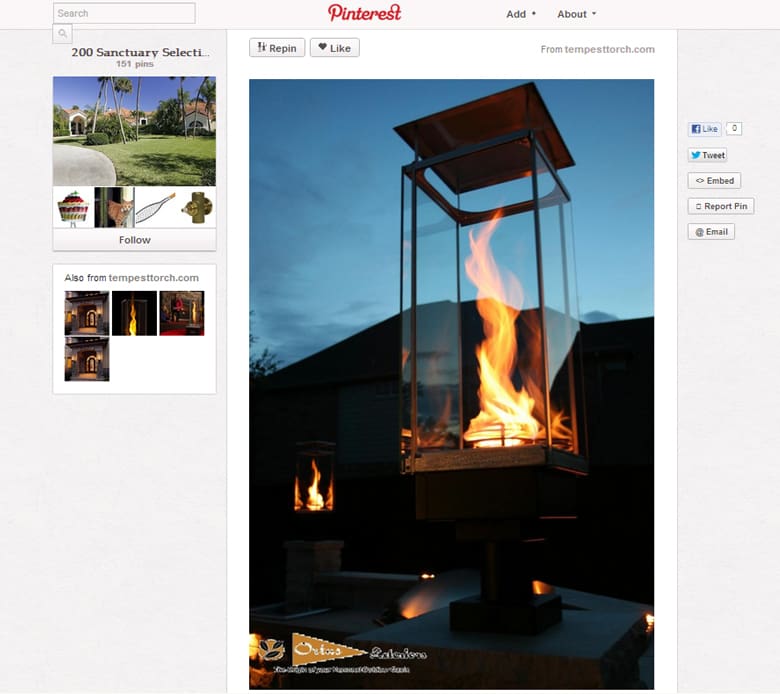Click the Facebook Like button
Screen dimensions: 780x694
[x=704, y=129]
